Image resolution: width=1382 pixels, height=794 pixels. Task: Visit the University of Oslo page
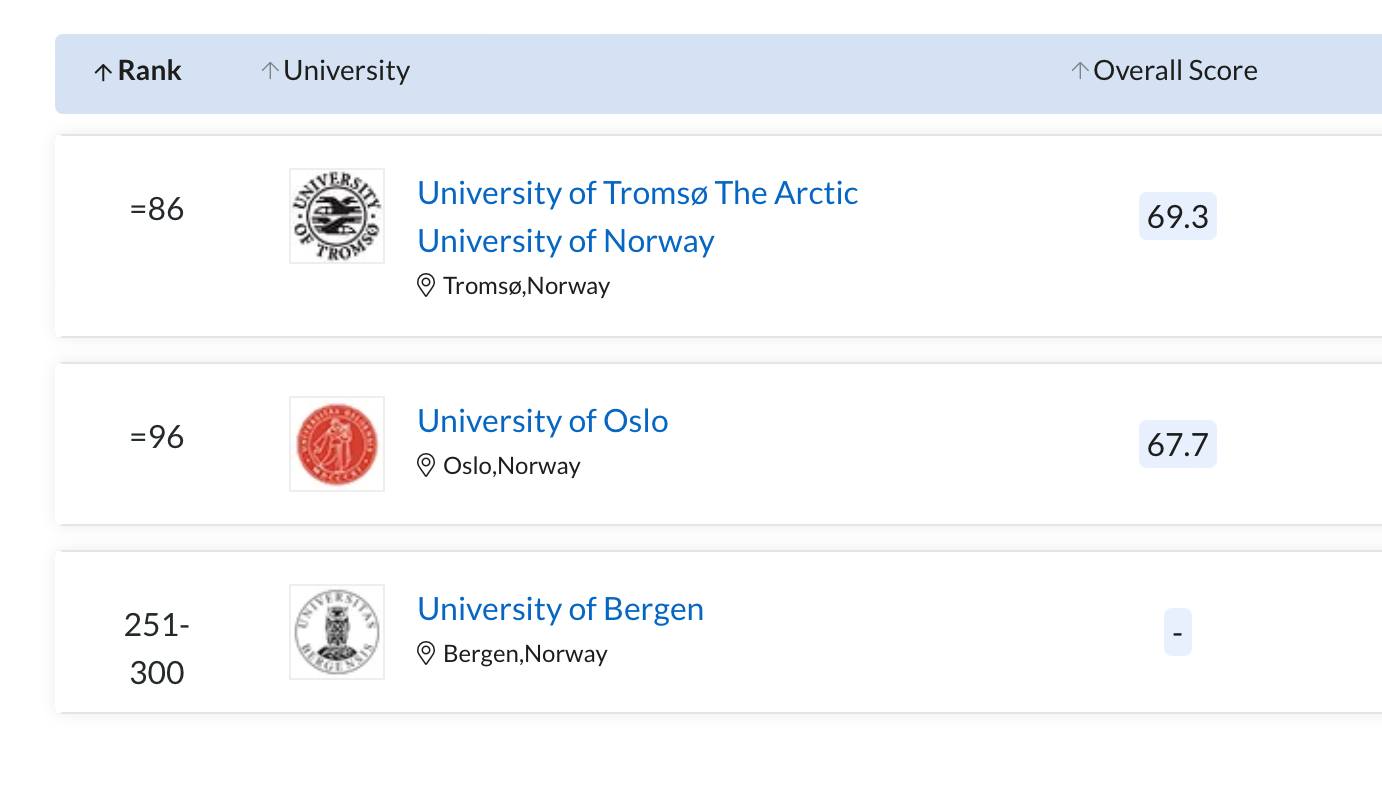[x=543, y=421]
